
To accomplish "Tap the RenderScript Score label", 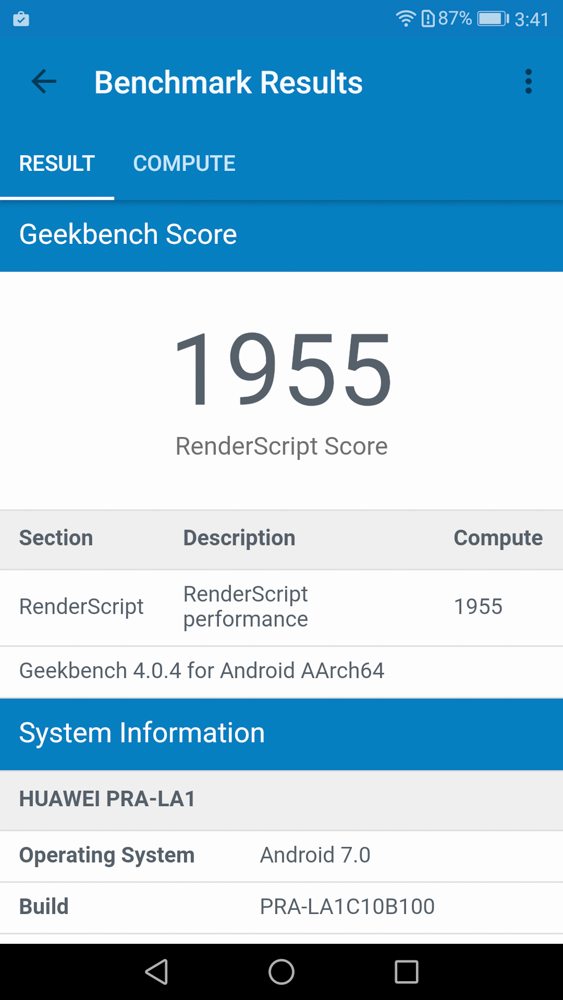I will pos(281,446).
